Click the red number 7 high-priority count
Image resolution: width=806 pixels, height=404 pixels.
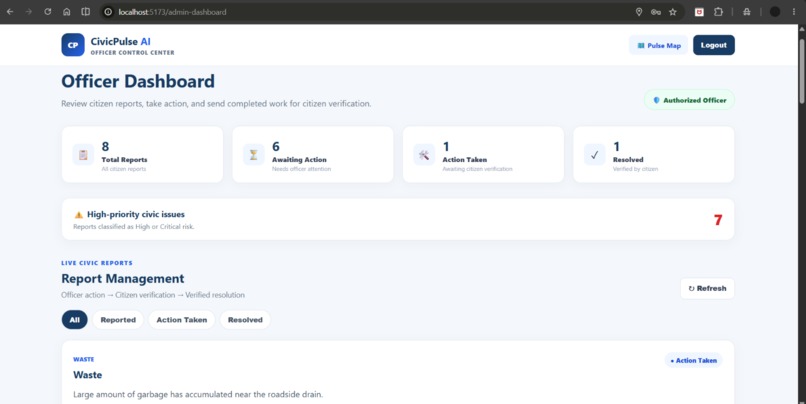click(x=718, y=220)
